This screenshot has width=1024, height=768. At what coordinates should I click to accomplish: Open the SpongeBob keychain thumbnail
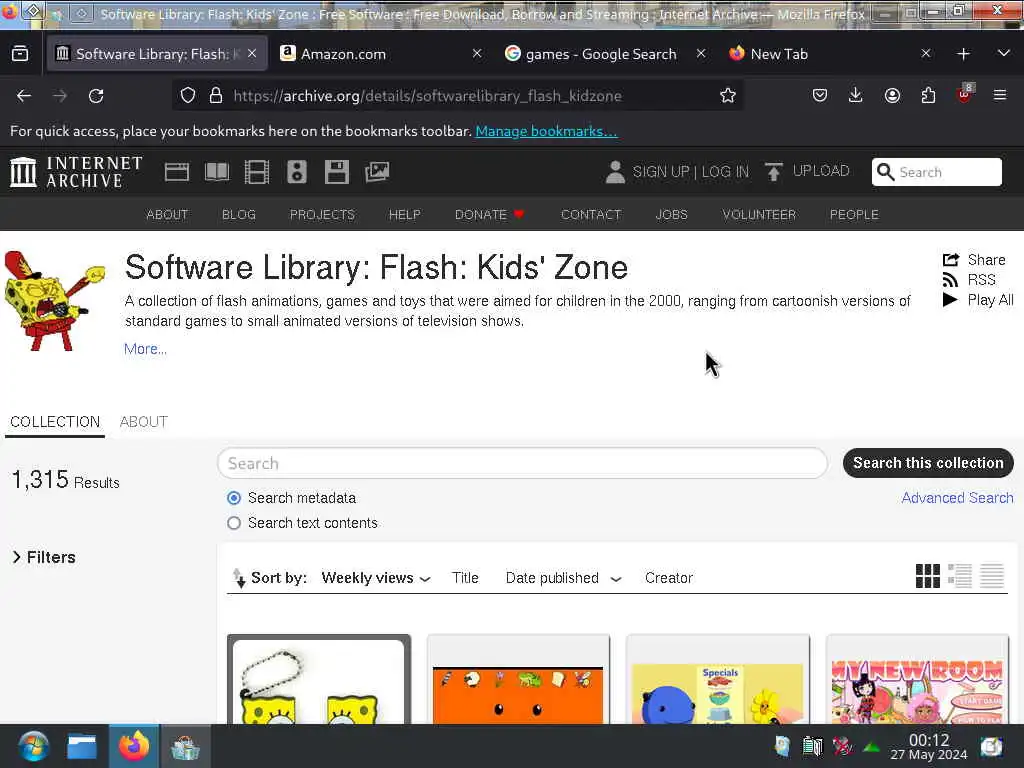pyautogui.click(x=319, y=679)
